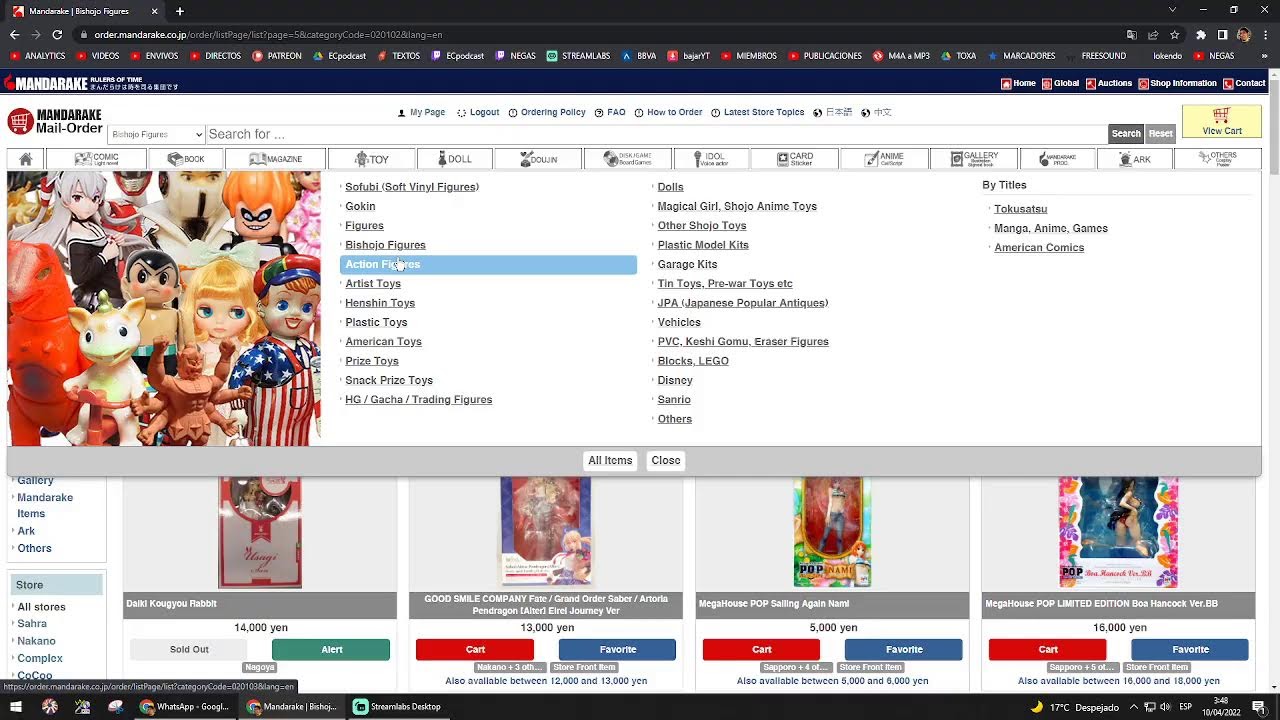Viewport: 1280px width, 720px height.
Task: Reload the page in the browser
Action: [57, 34]
